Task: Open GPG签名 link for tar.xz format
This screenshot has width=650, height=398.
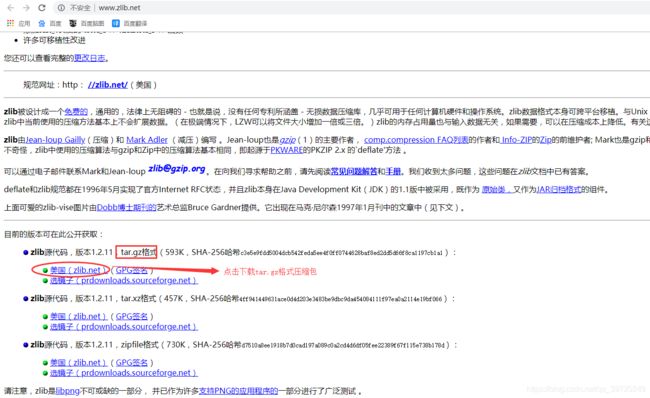Action: click(131, 316)
